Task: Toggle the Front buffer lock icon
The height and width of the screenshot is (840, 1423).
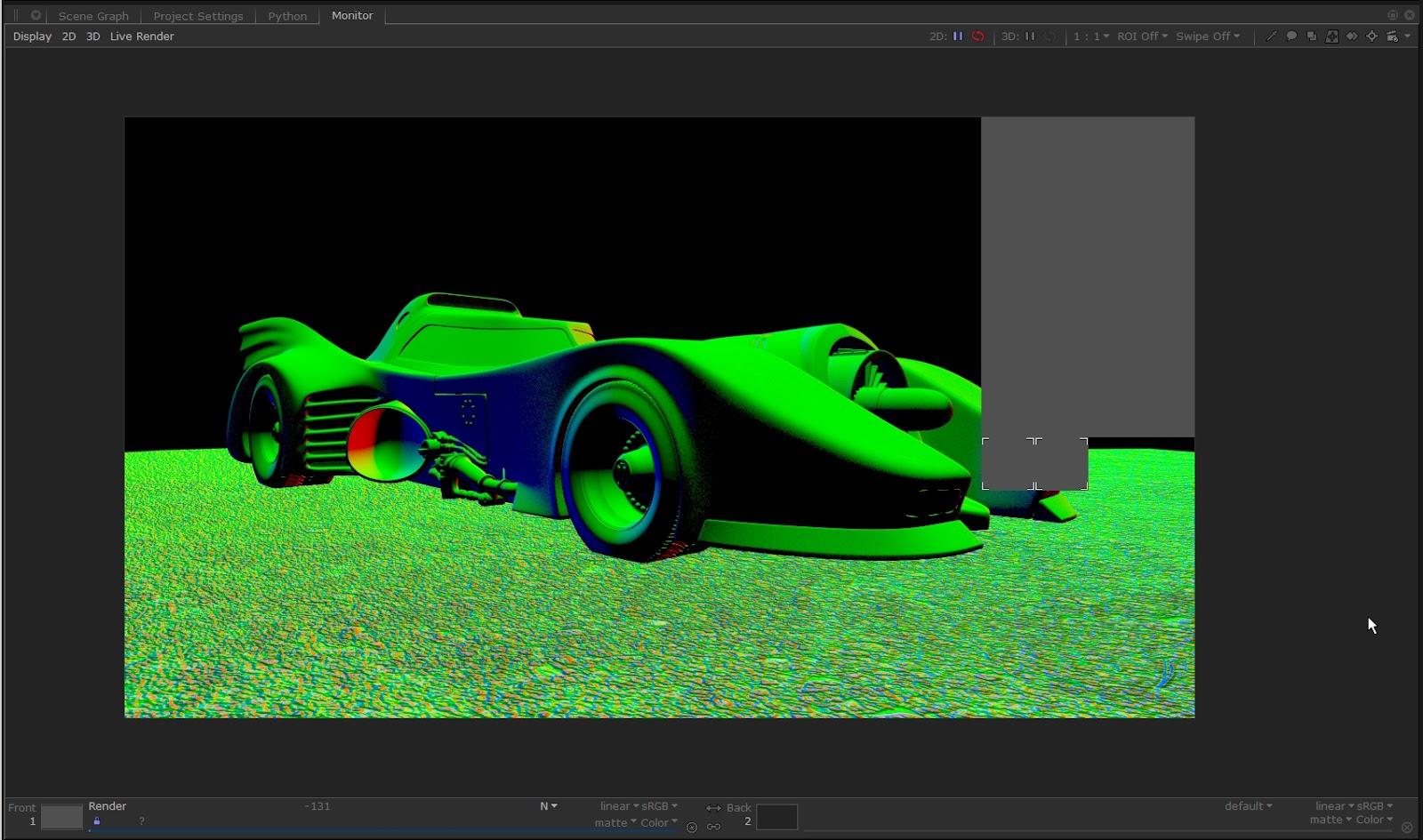Action: (97, 821)
